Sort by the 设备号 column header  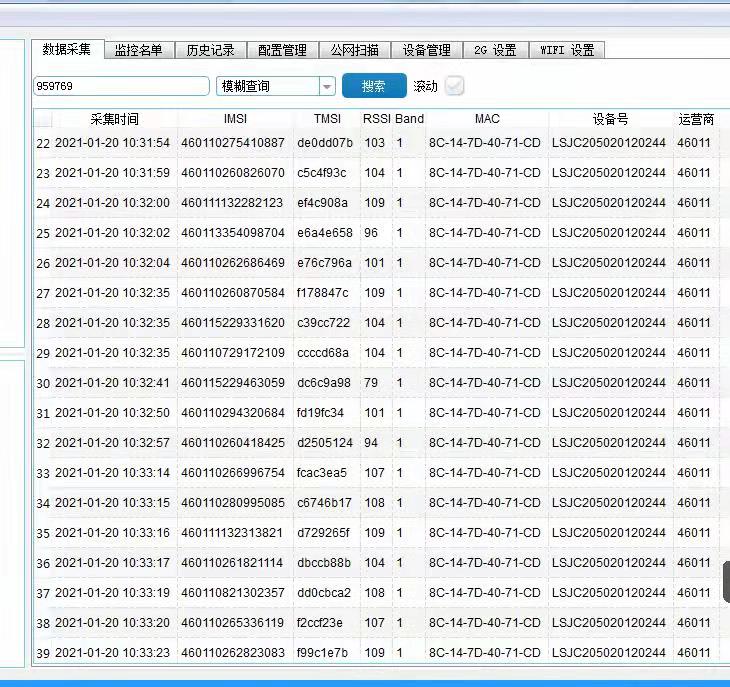pos(610,119)
